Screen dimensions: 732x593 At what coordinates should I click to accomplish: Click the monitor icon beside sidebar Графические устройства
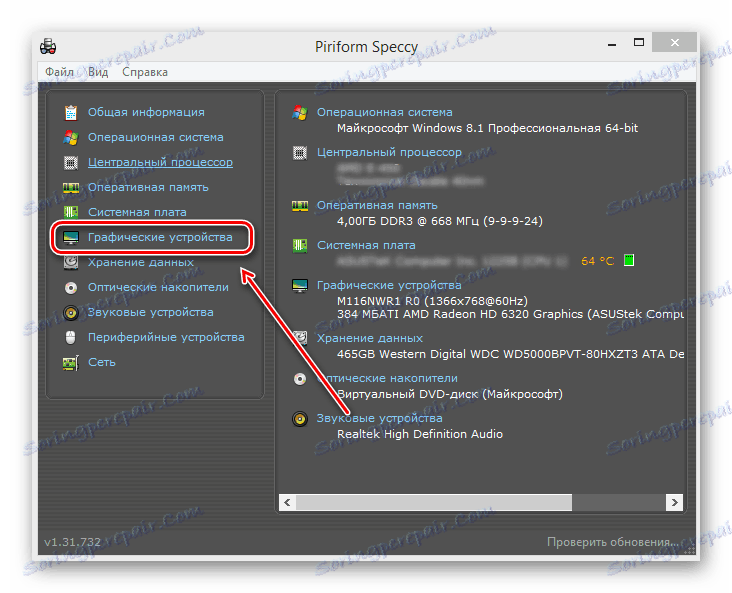(71, 238)
